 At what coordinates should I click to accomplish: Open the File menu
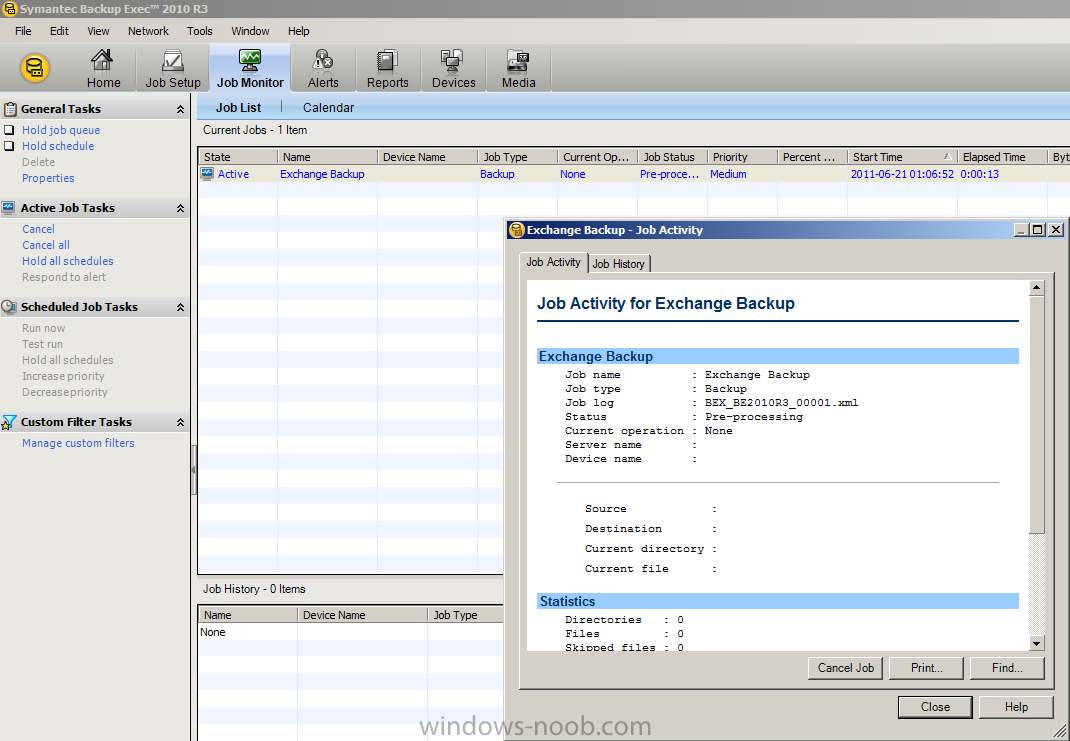[23, 31]
